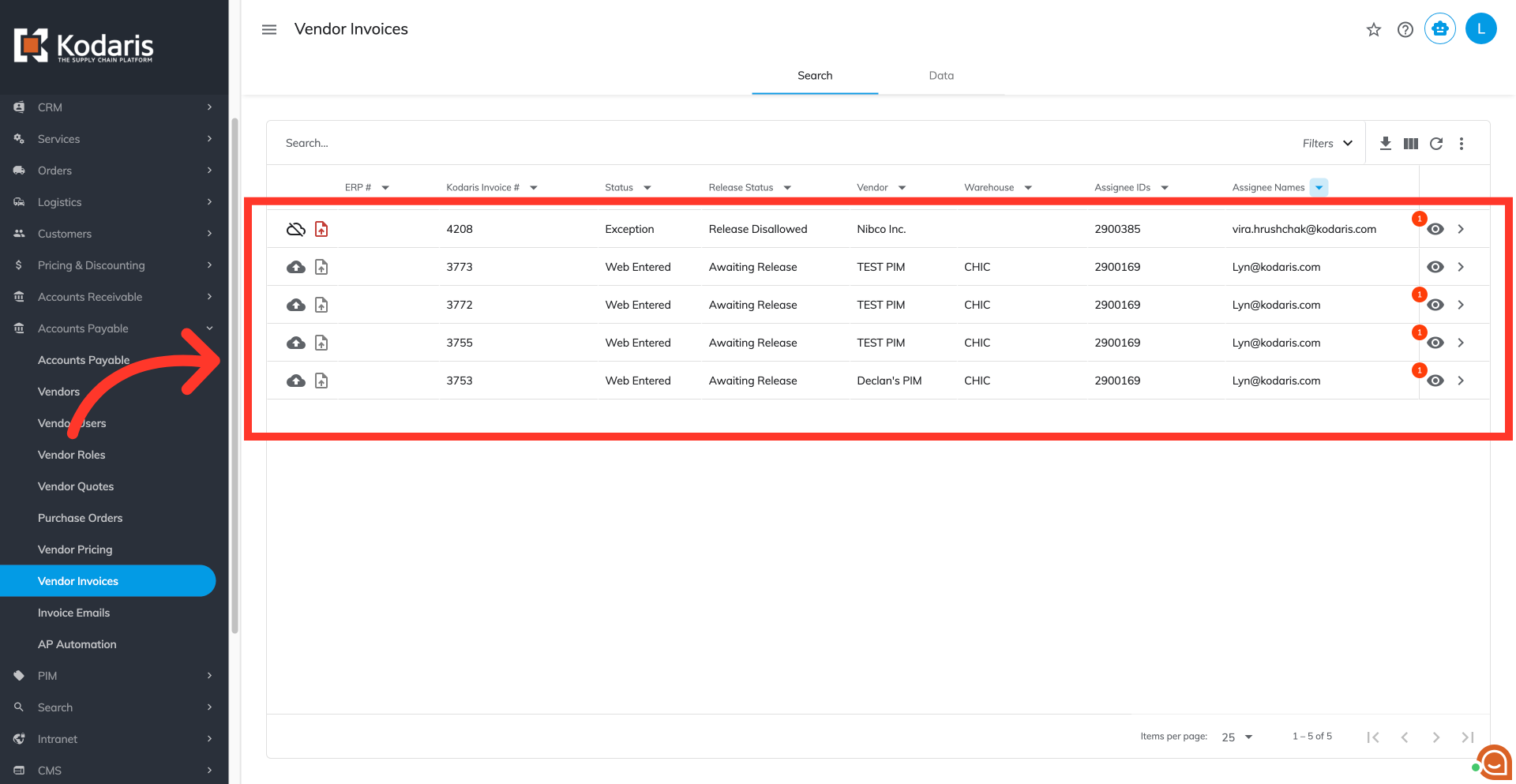Click cloud upload icon for invoice 3755
The image size is (1516, 784).
tap(296, 343)
